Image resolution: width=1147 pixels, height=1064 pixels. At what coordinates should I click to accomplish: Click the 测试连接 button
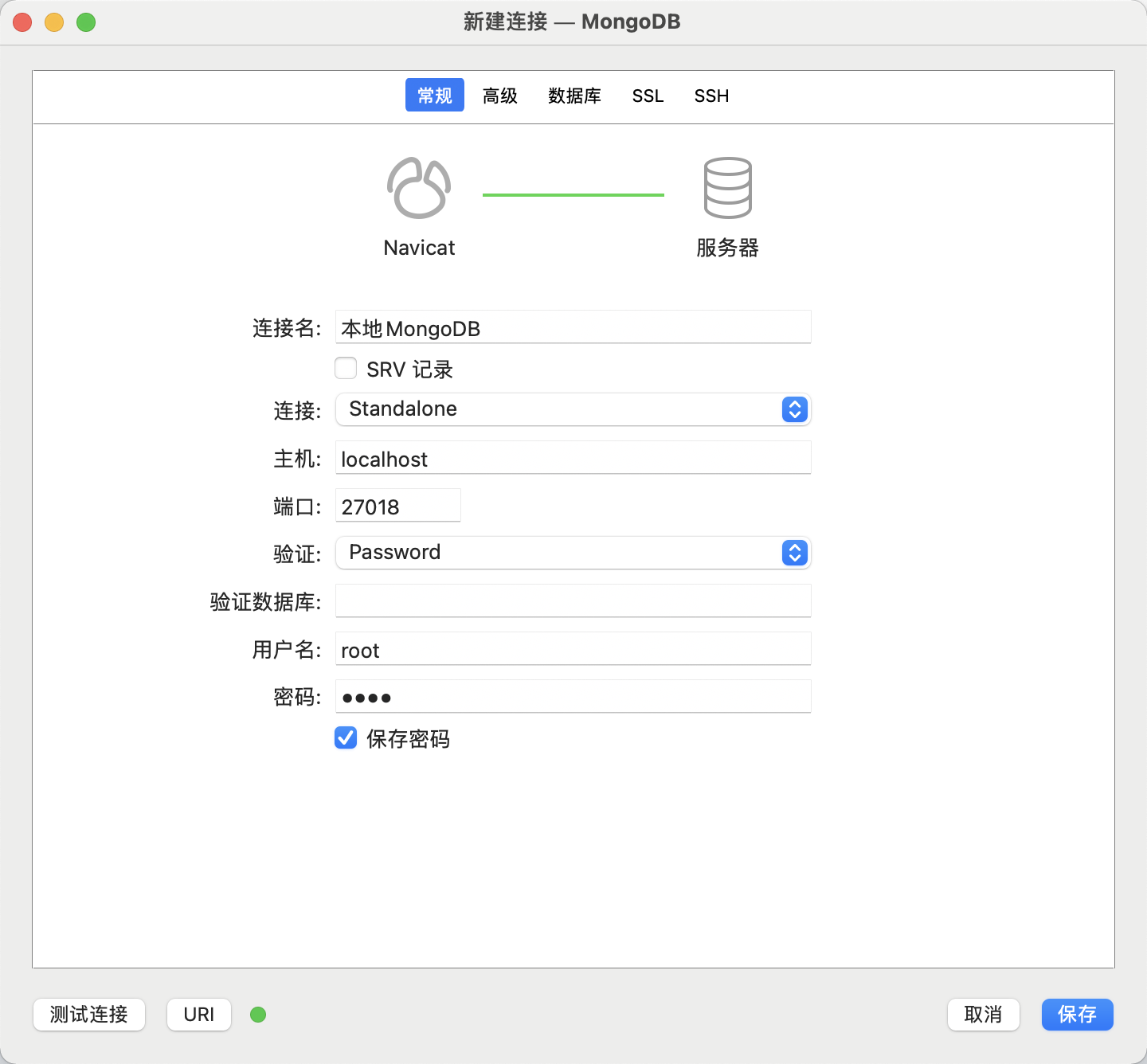[88, 1015]
